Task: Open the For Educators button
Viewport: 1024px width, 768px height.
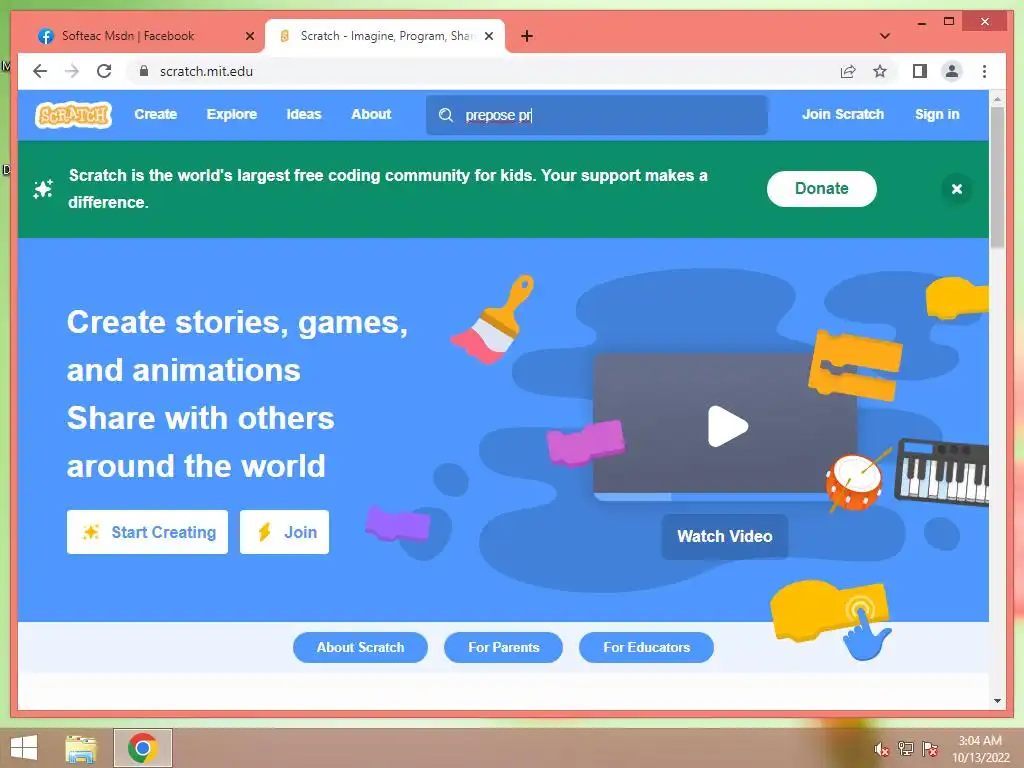Action: 646,647
